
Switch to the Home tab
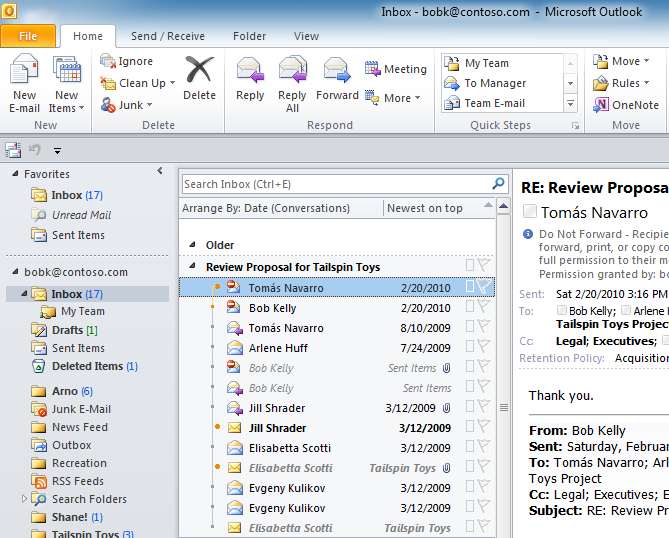click(88, 36)
